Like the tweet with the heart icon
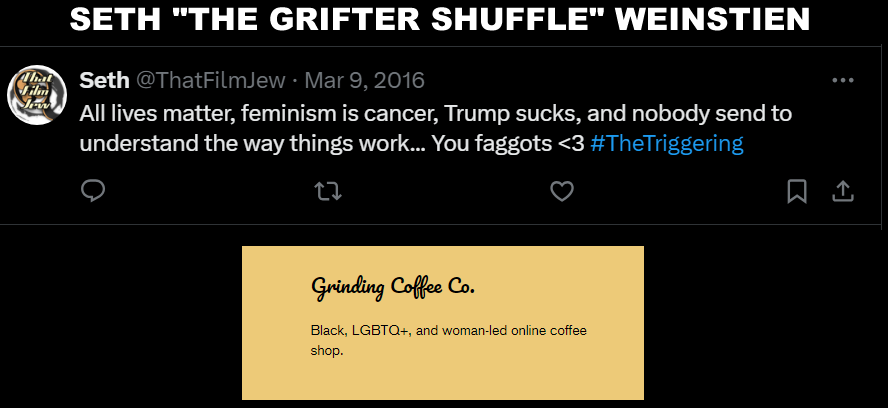The width and height of the screenshot is (888, 408). pyautogui.click(x=562, y=192)
